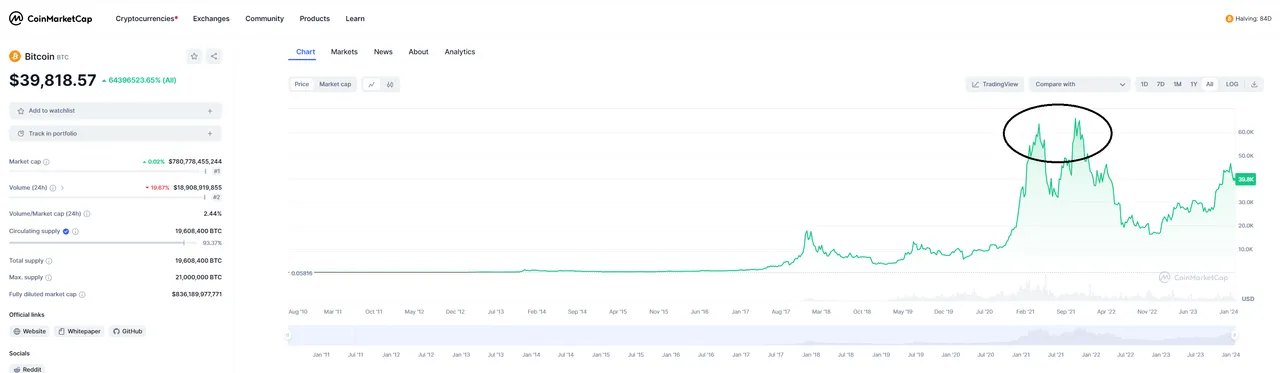The height and width of the screenshot is (373, 1280).
Task: Click Track in portfolio button
Action: tap(115, 133)
